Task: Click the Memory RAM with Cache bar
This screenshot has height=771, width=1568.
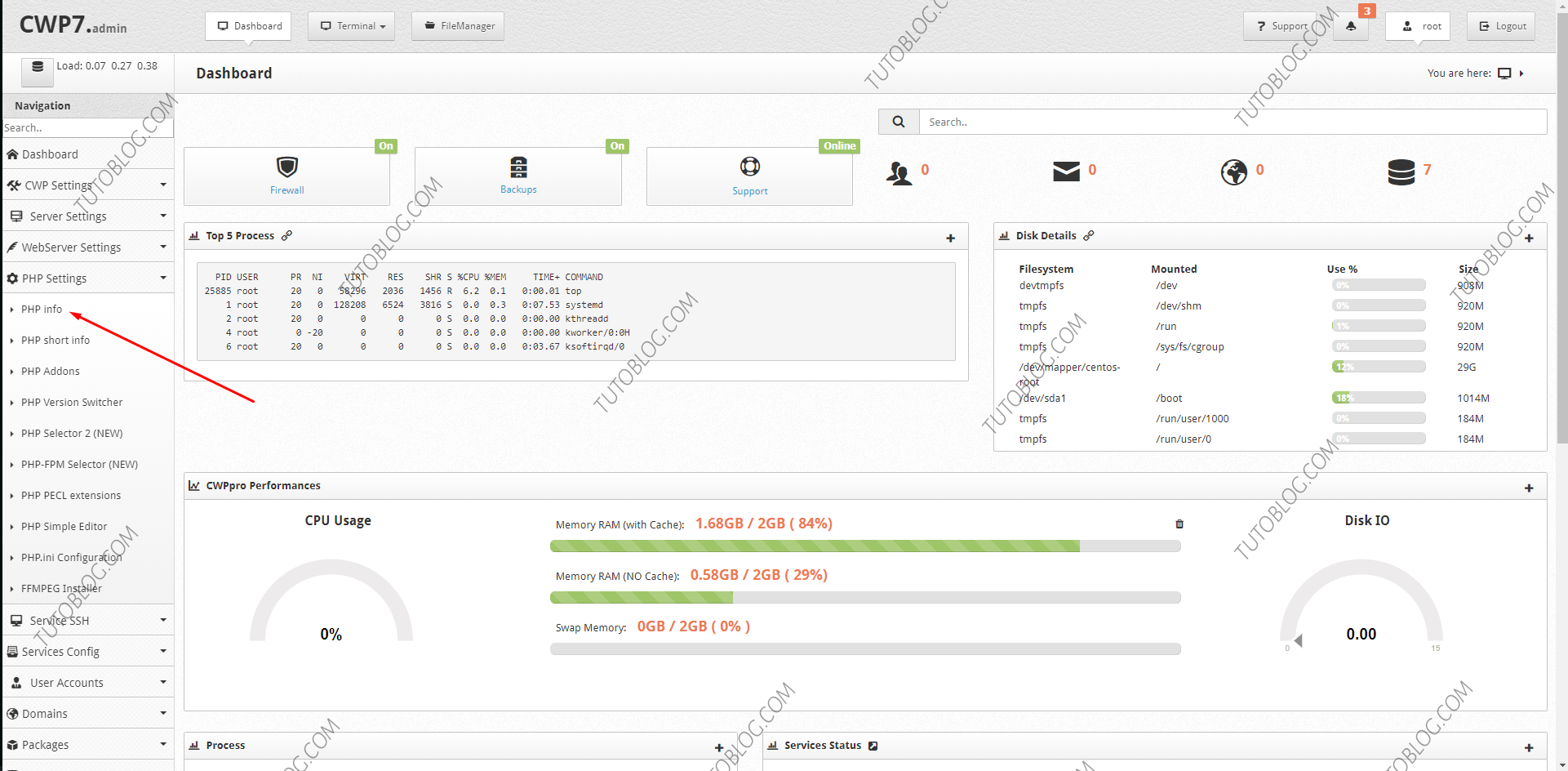Action: pos(865,546)
